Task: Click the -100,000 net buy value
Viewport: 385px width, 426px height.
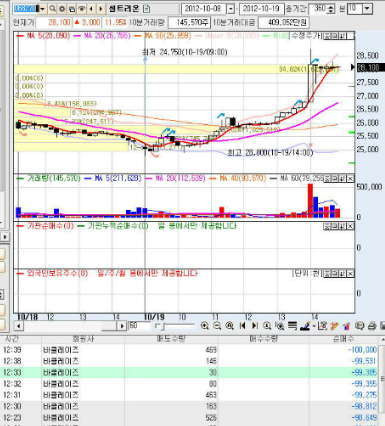Action: pyautogui.click(x=362, y=350)
